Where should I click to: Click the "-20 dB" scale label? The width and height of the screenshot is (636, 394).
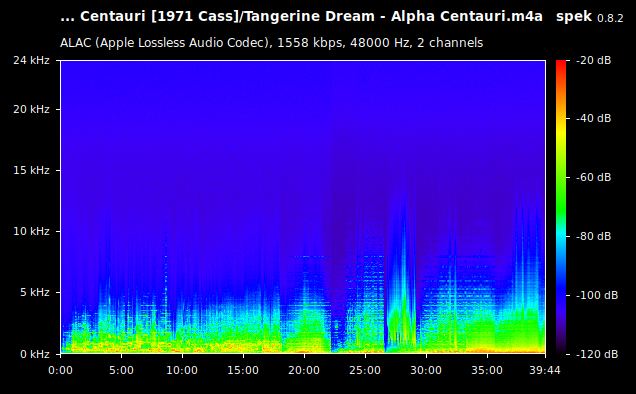pos(593,60)
